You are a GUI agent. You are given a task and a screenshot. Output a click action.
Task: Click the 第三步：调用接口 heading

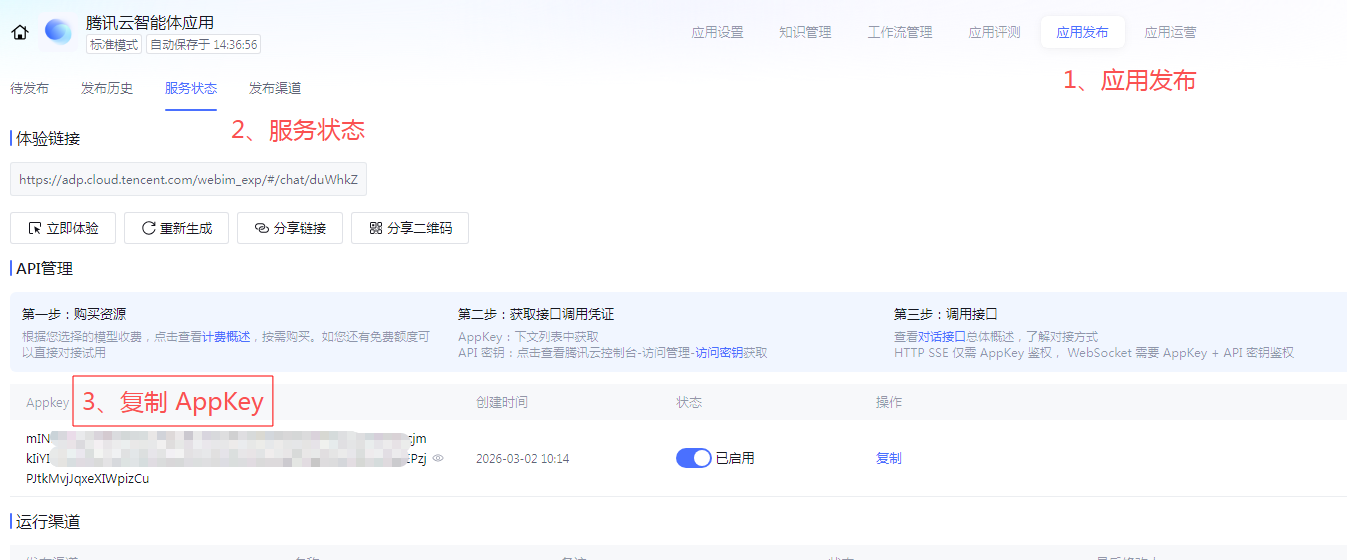tap(946, 314)
